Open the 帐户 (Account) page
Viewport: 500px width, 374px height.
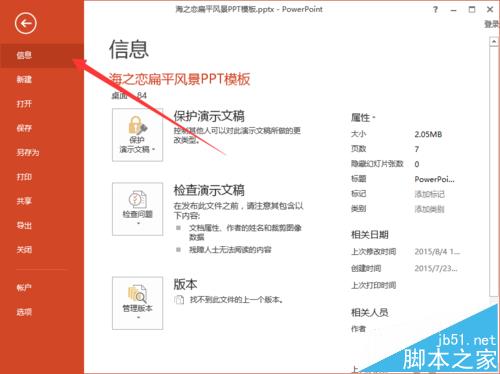(x=42, y=287)
